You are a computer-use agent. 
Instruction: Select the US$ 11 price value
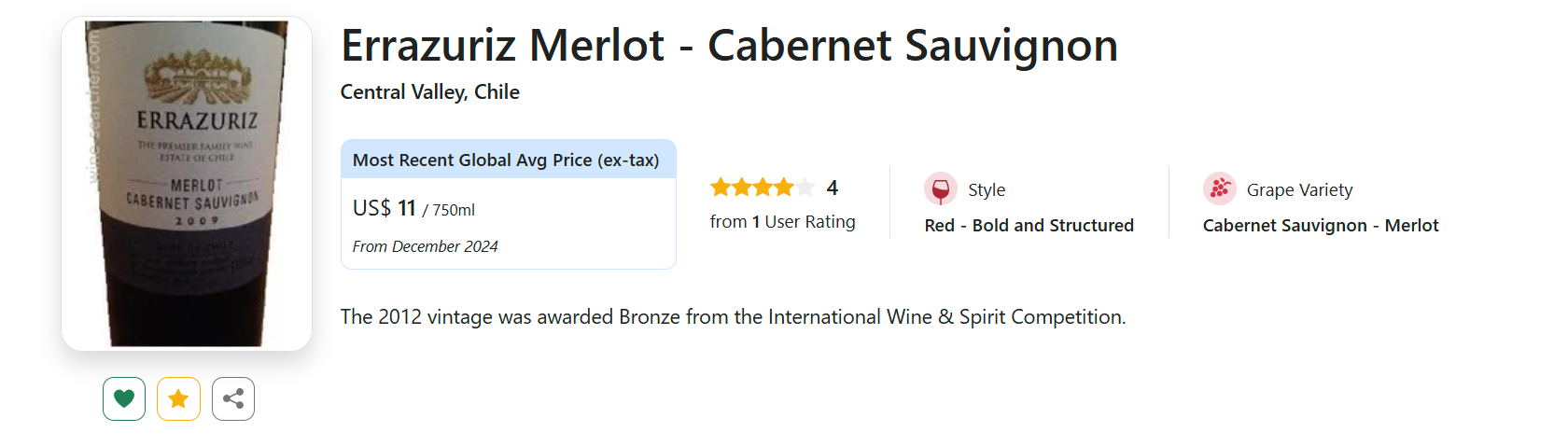384,208
